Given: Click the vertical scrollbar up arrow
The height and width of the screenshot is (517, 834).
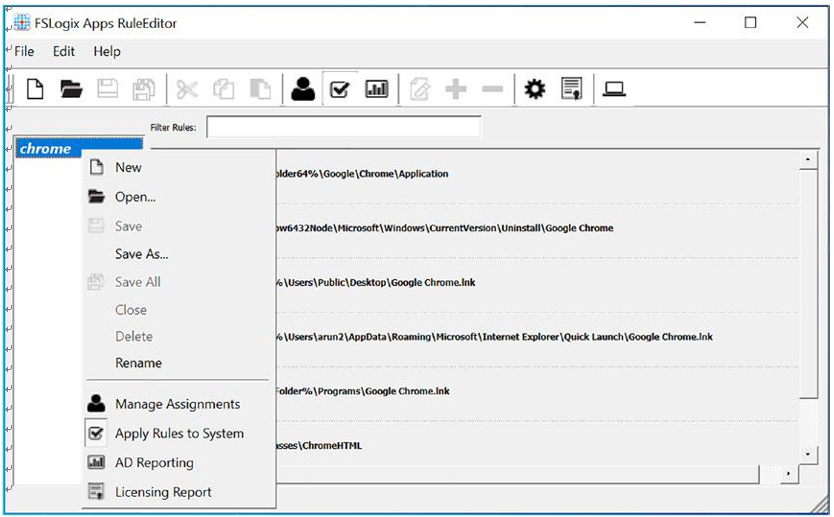Looking at the screenshot, I should pos(808,160).
